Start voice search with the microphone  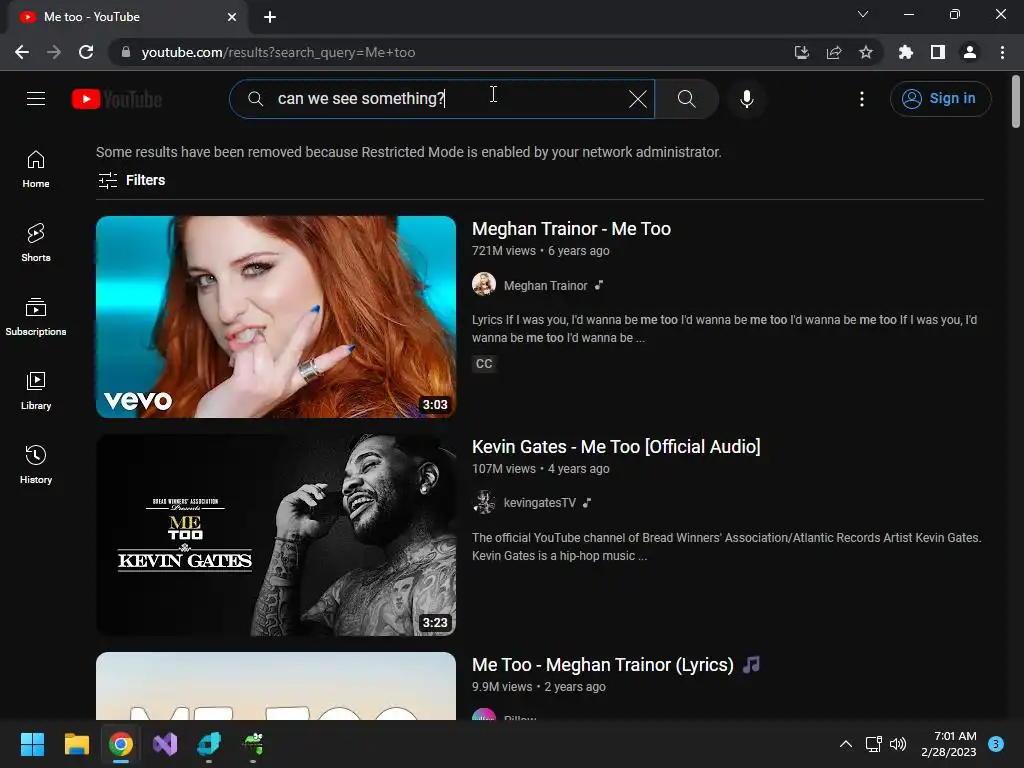(746, 99)
